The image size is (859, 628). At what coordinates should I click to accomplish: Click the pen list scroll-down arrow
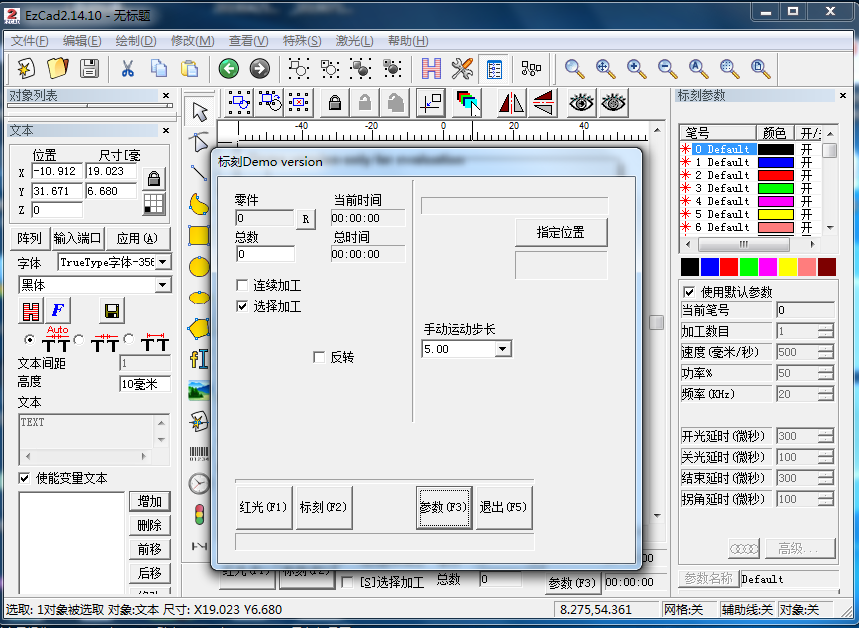tap(831, 227)
